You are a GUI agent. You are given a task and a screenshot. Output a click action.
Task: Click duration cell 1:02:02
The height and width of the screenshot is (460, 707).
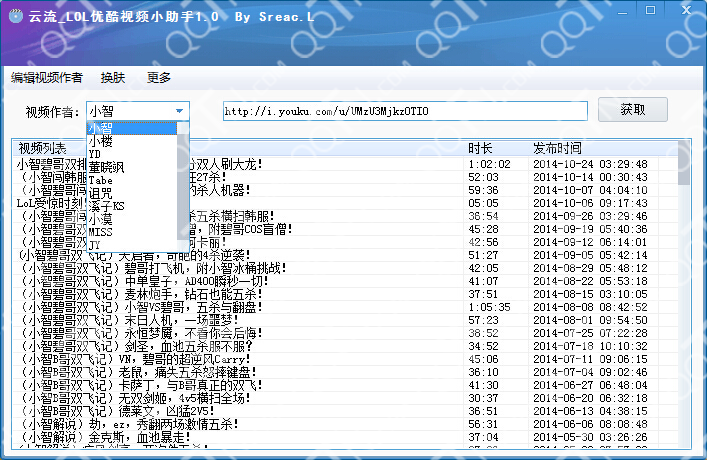pyautogui.click(x=489, y=164)
